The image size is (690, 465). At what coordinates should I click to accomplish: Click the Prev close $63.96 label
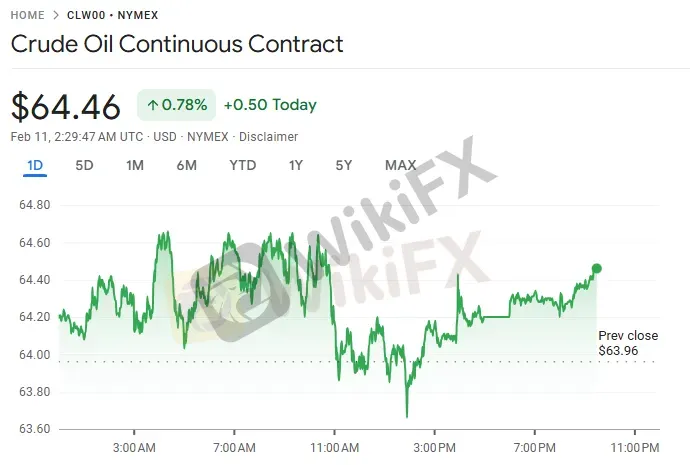click(x=628, y=343)
